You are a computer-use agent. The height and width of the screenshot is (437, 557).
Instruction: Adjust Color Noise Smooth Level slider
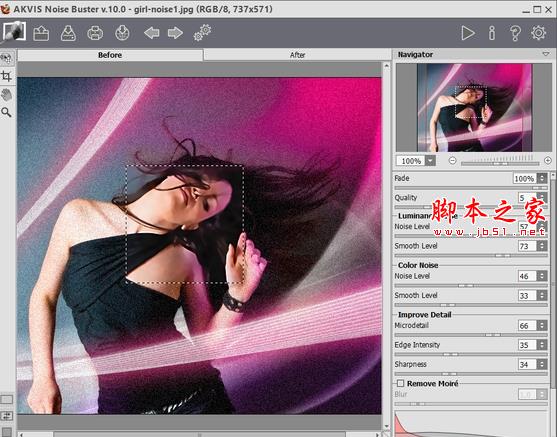(x=471, y=305)
